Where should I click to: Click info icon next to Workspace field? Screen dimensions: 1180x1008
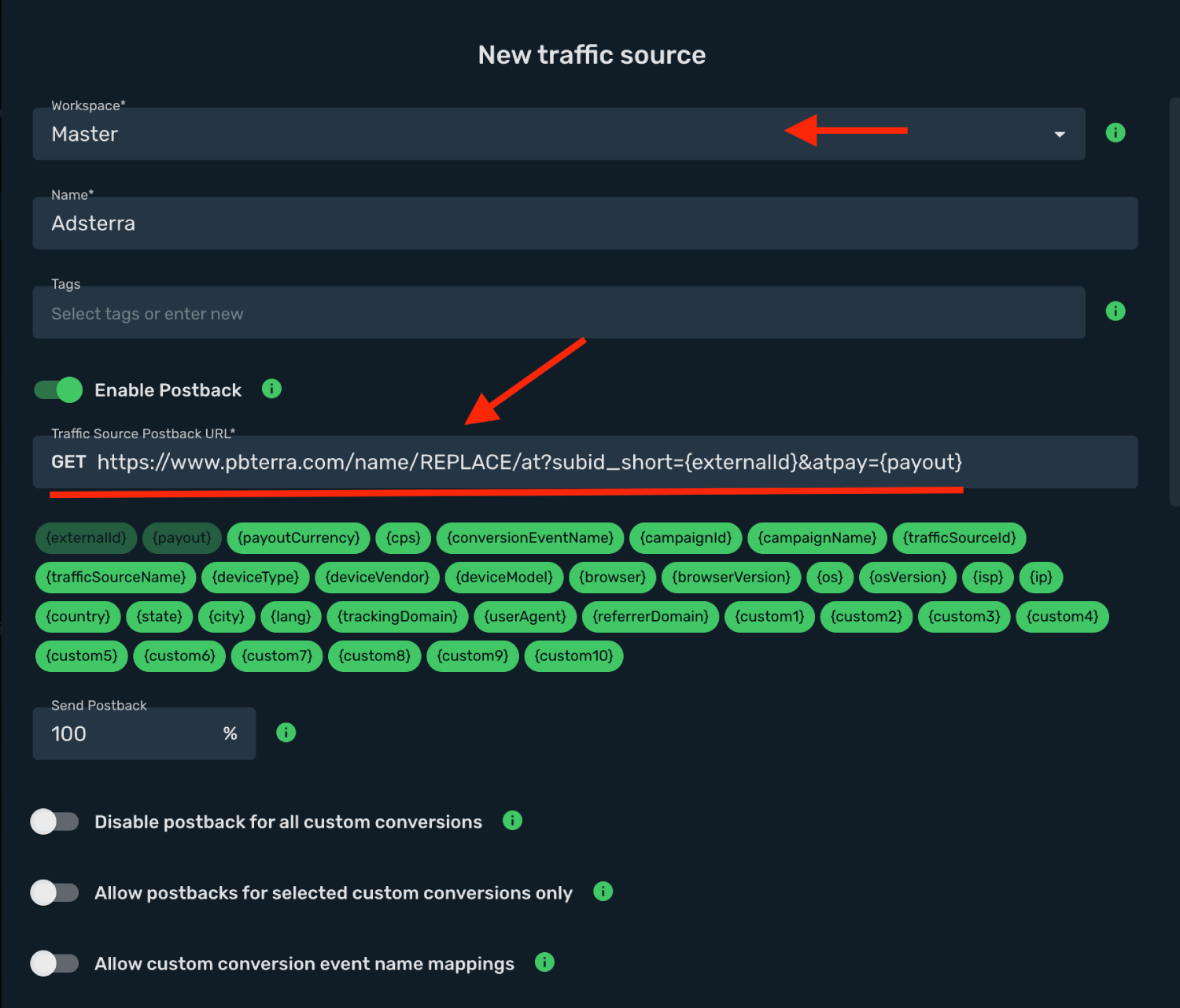(x=1115, y=133)
